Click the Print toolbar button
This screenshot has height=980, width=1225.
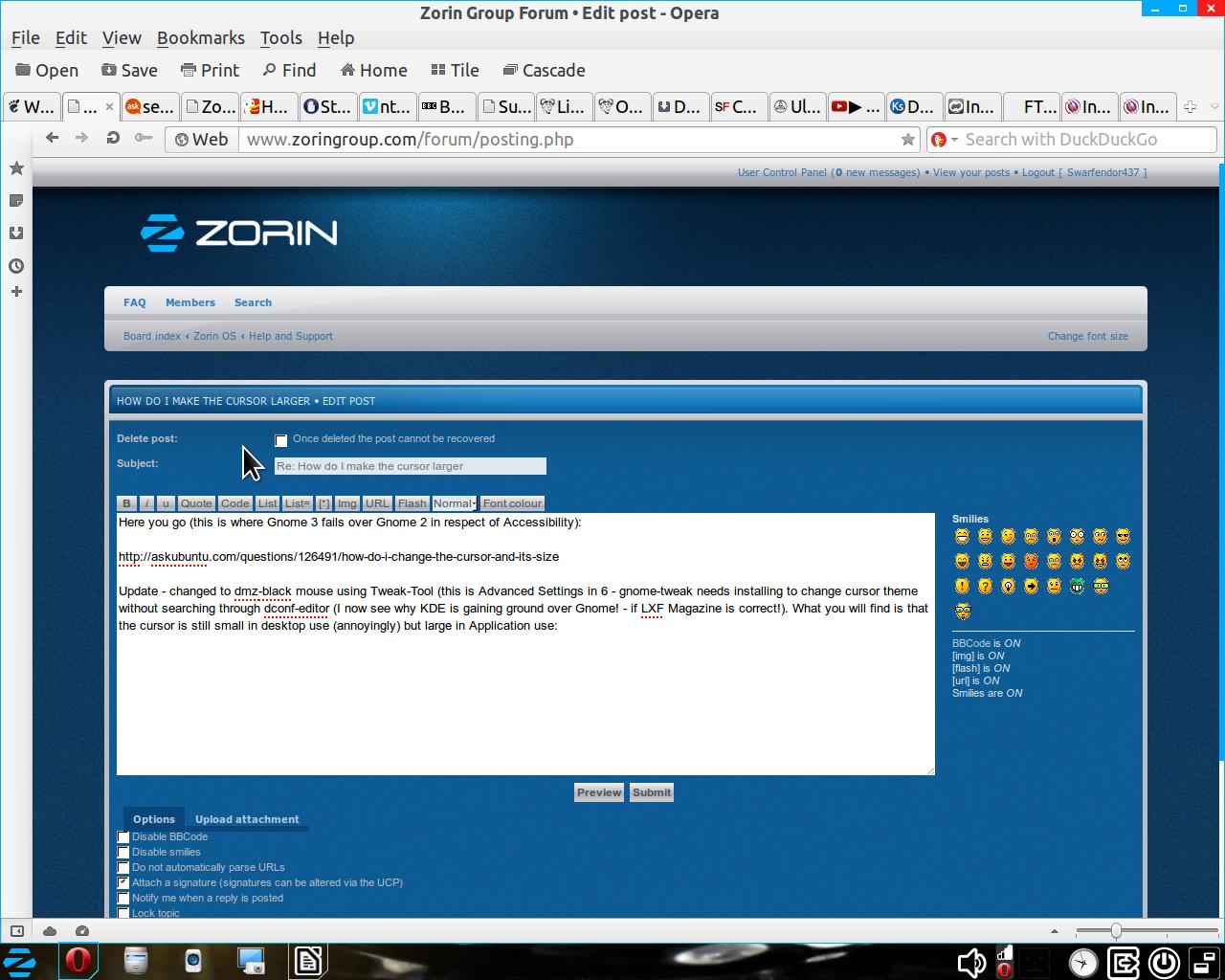210,70
